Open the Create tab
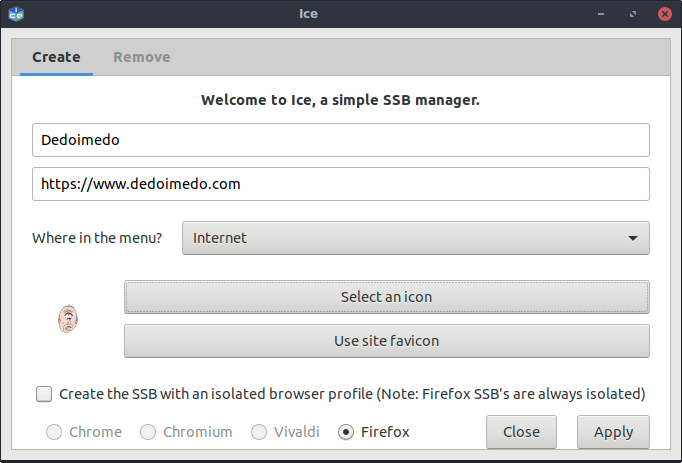This screenshot has width=682, height=463. tap(56, 57)
